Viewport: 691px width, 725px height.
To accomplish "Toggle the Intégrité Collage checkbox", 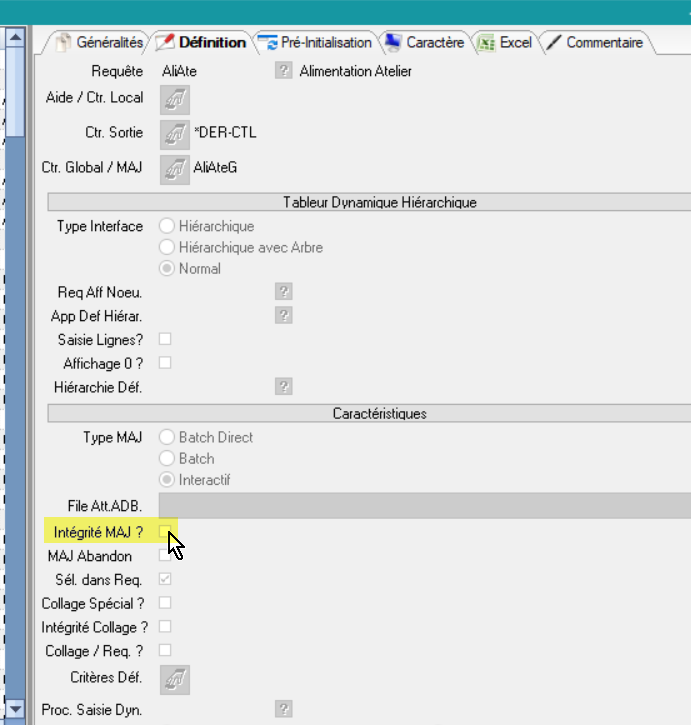I will (x=166, y=627).
